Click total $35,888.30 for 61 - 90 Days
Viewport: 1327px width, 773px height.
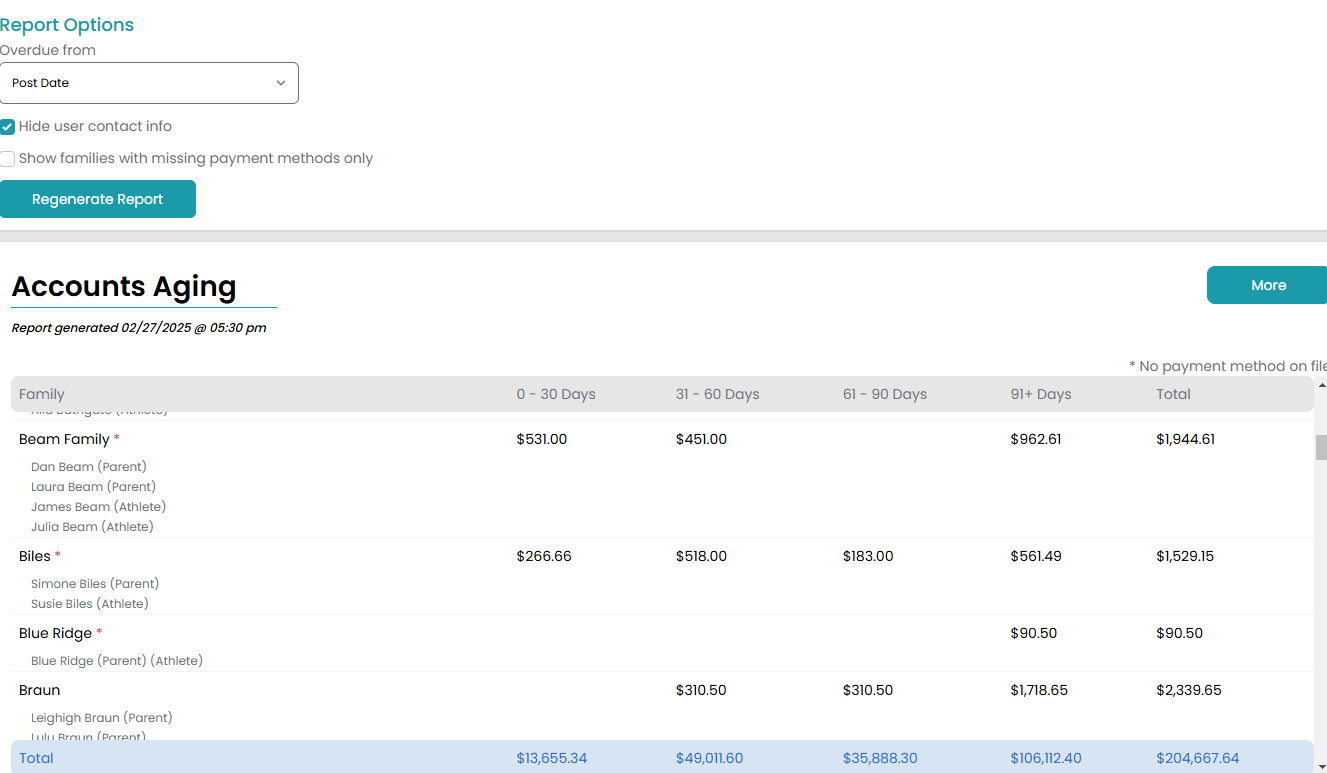(x=880, y=758)
